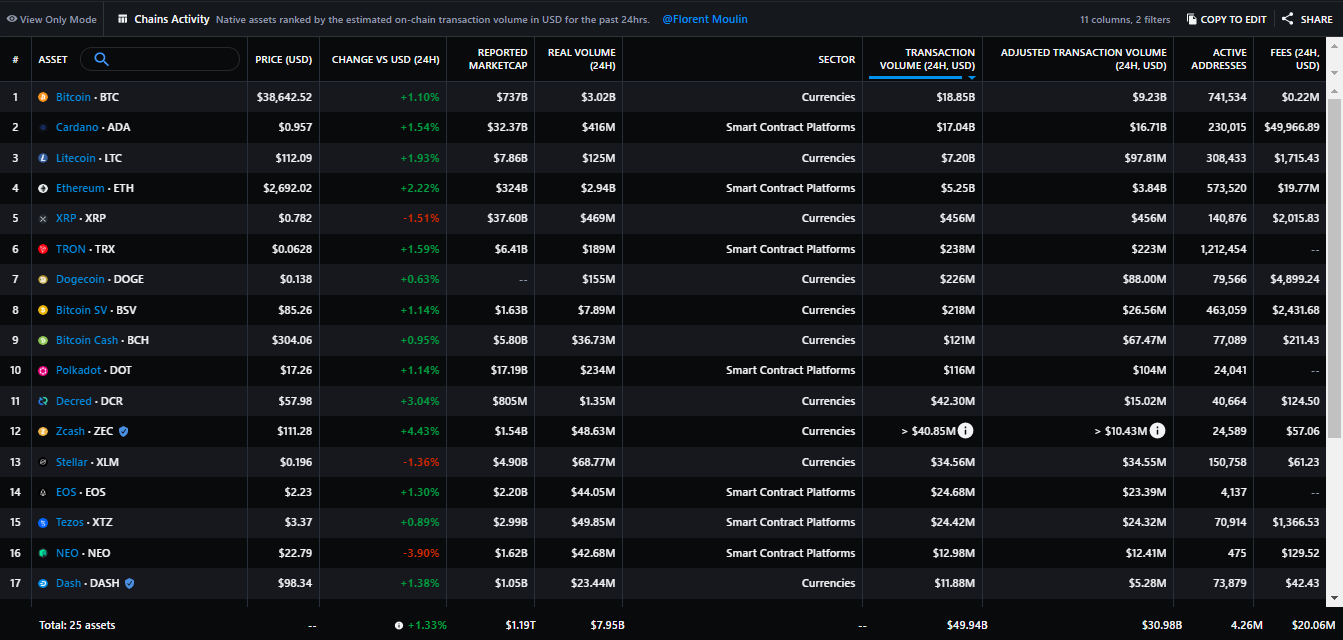Viewport: 1343px width, 640px height.
Task: Open the Cardano asset link
Action: pyautogui.click(x=77, y=128)
